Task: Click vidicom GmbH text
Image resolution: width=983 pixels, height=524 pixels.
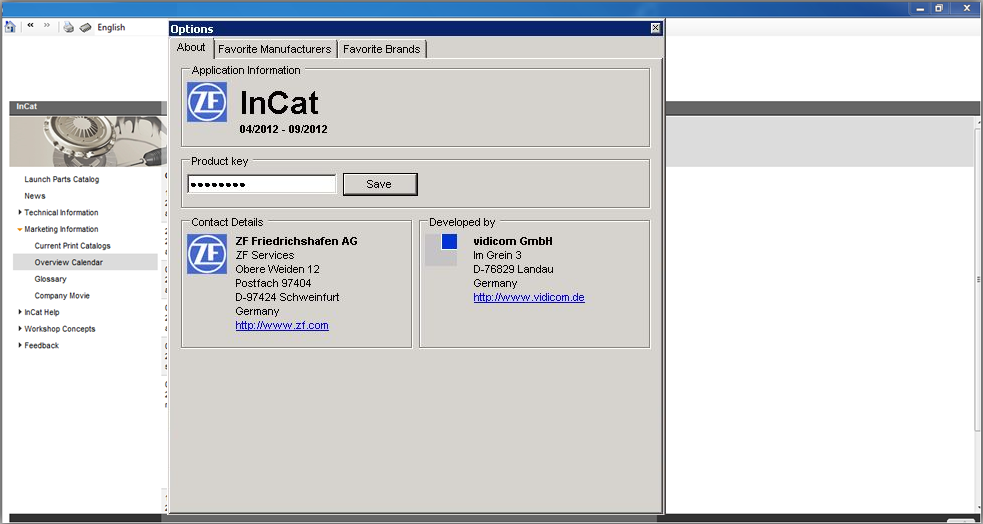Action: pos(513,241)
